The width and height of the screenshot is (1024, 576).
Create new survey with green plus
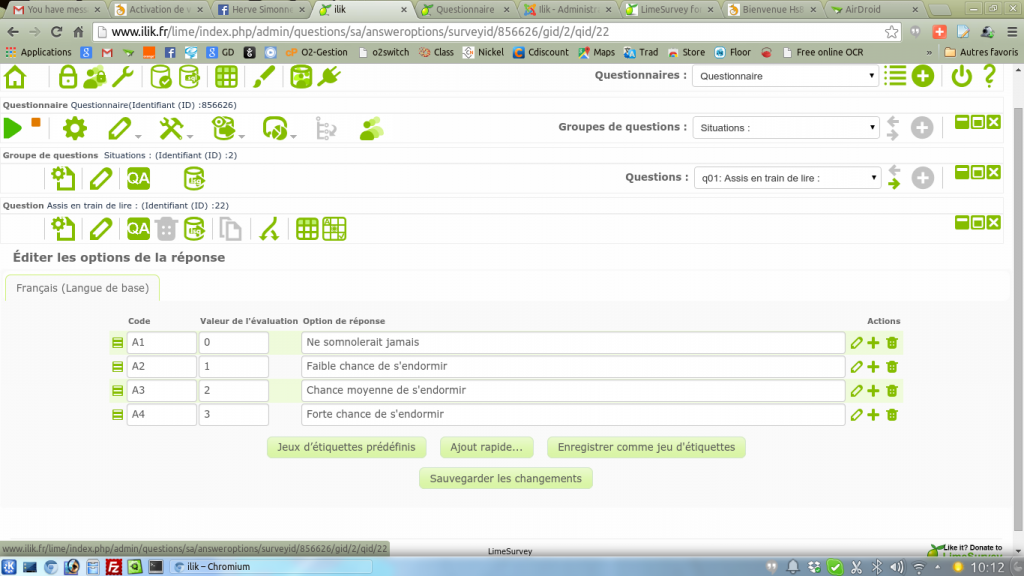tap(923, 76)
